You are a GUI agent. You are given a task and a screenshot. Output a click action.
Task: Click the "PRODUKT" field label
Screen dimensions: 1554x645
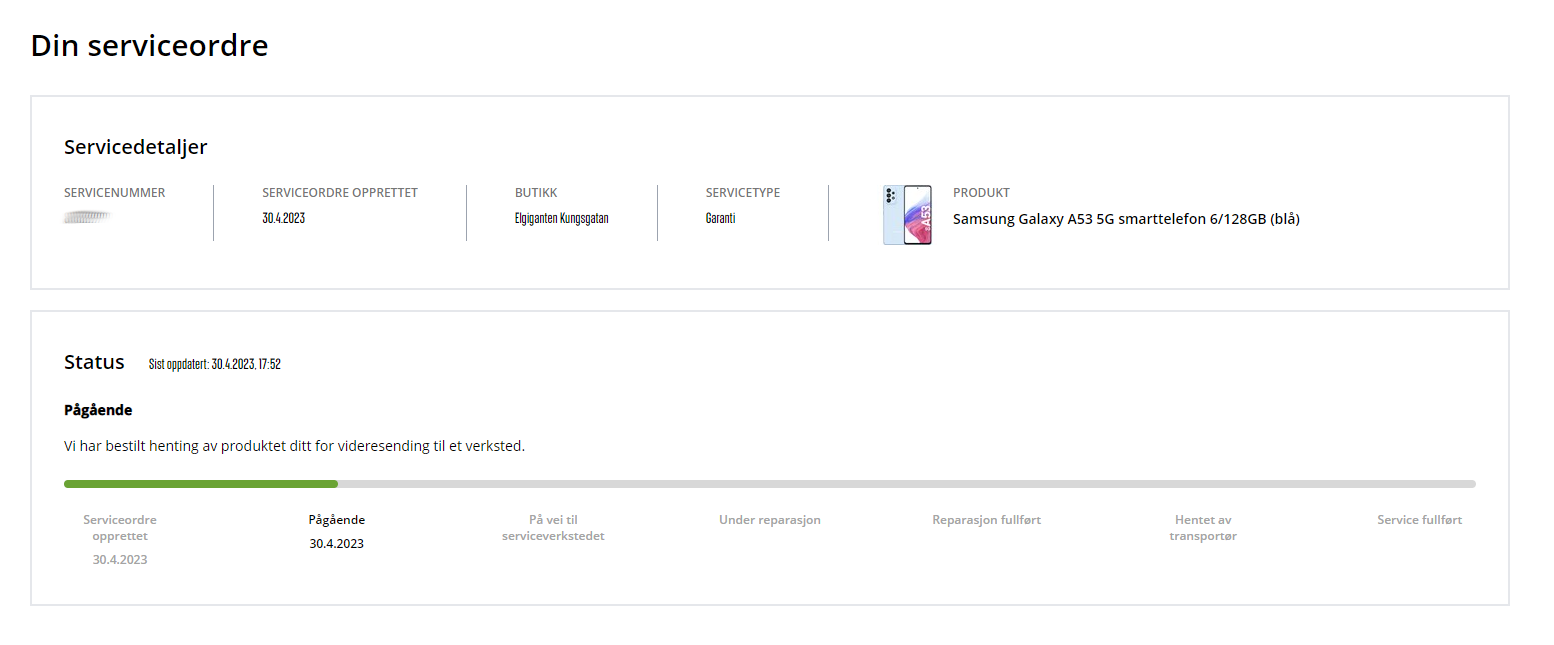(982, 193)
